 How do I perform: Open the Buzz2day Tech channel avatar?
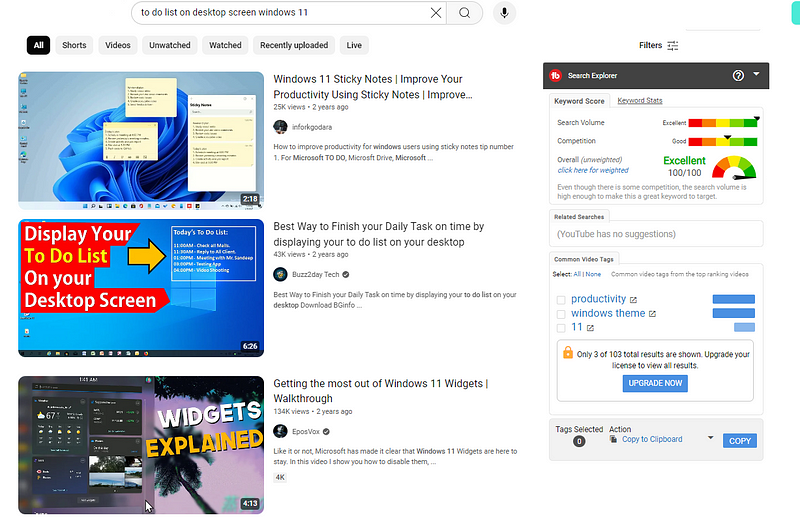(x=280, y=275)
